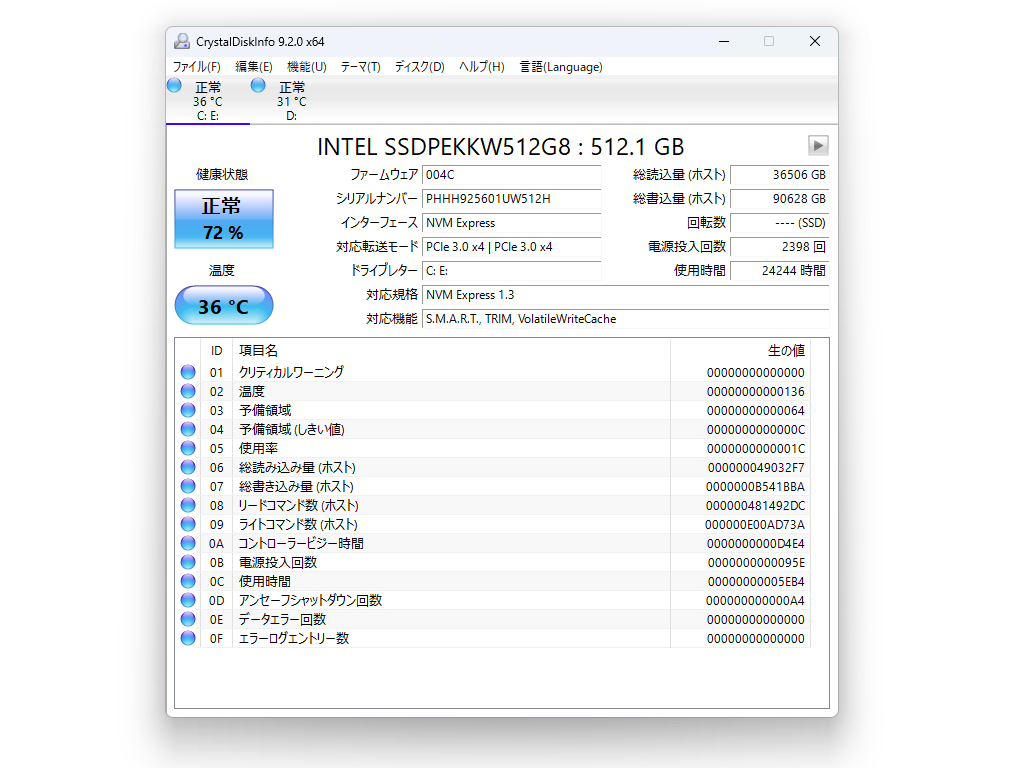Click raw value 0000000B541BBA
This screenshot has height=768, width=1024.
755,487
